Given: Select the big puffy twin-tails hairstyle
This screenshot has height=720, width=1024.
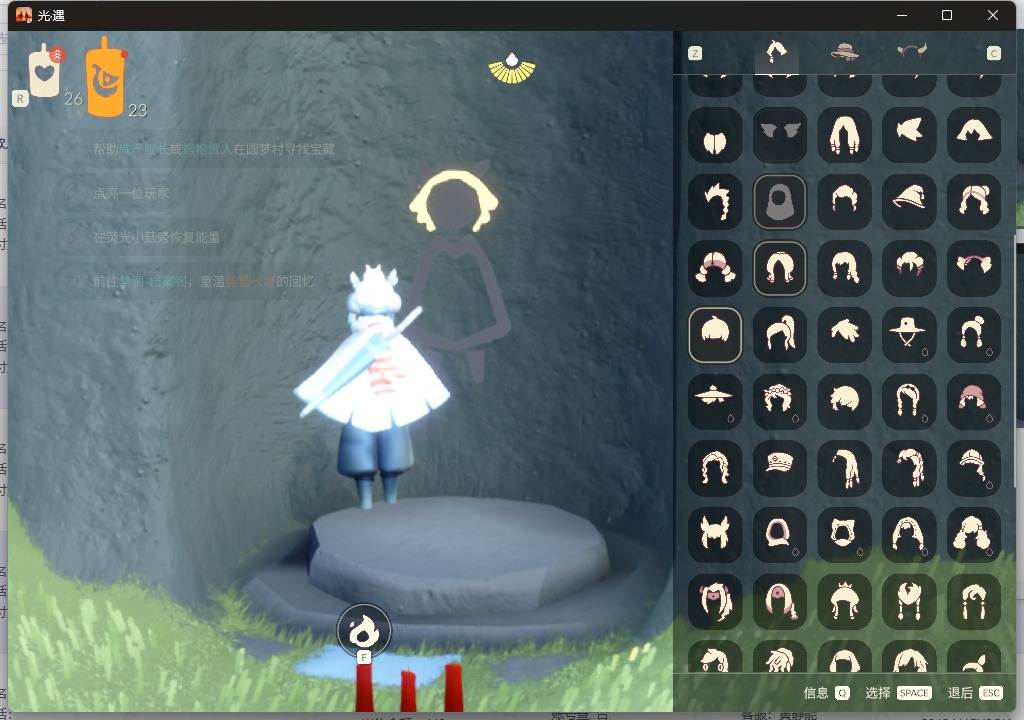Looking at the screenshot, I should click(974, 535).
